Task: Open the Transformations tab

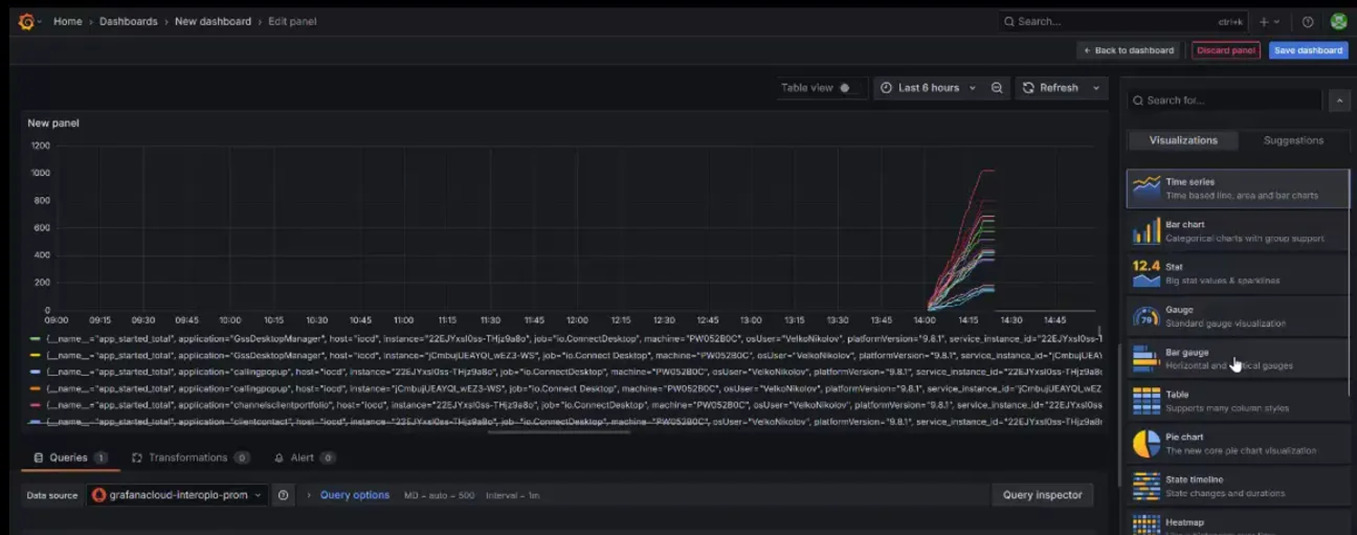Action: pos(190,458)
